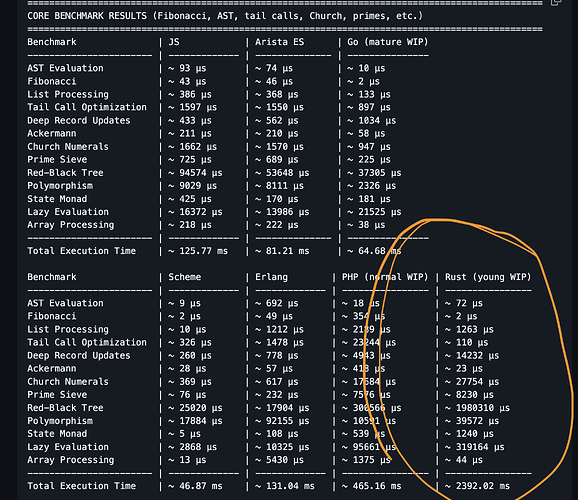Viewport: 578px width, 500px height.
Task: Select the JS Ackermann value 211 µs
Action: [x=190, y=133]
